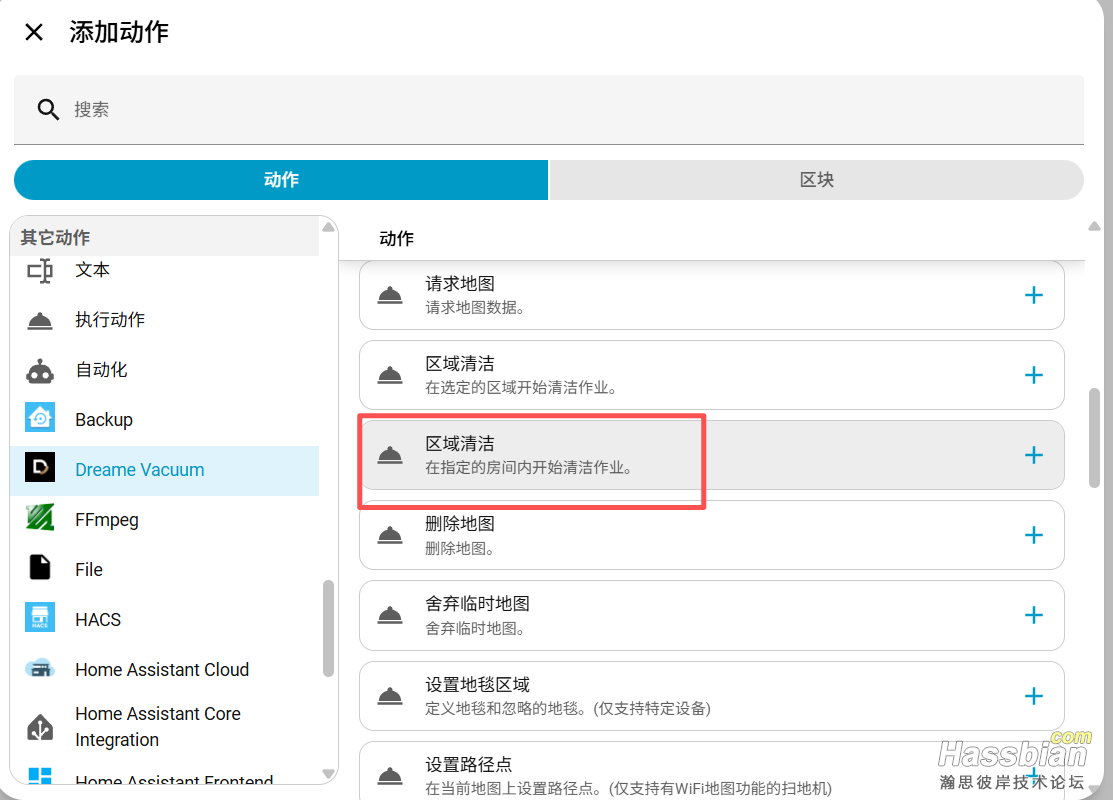
Task: Open the File integration icon
Action: click(40, 569)
